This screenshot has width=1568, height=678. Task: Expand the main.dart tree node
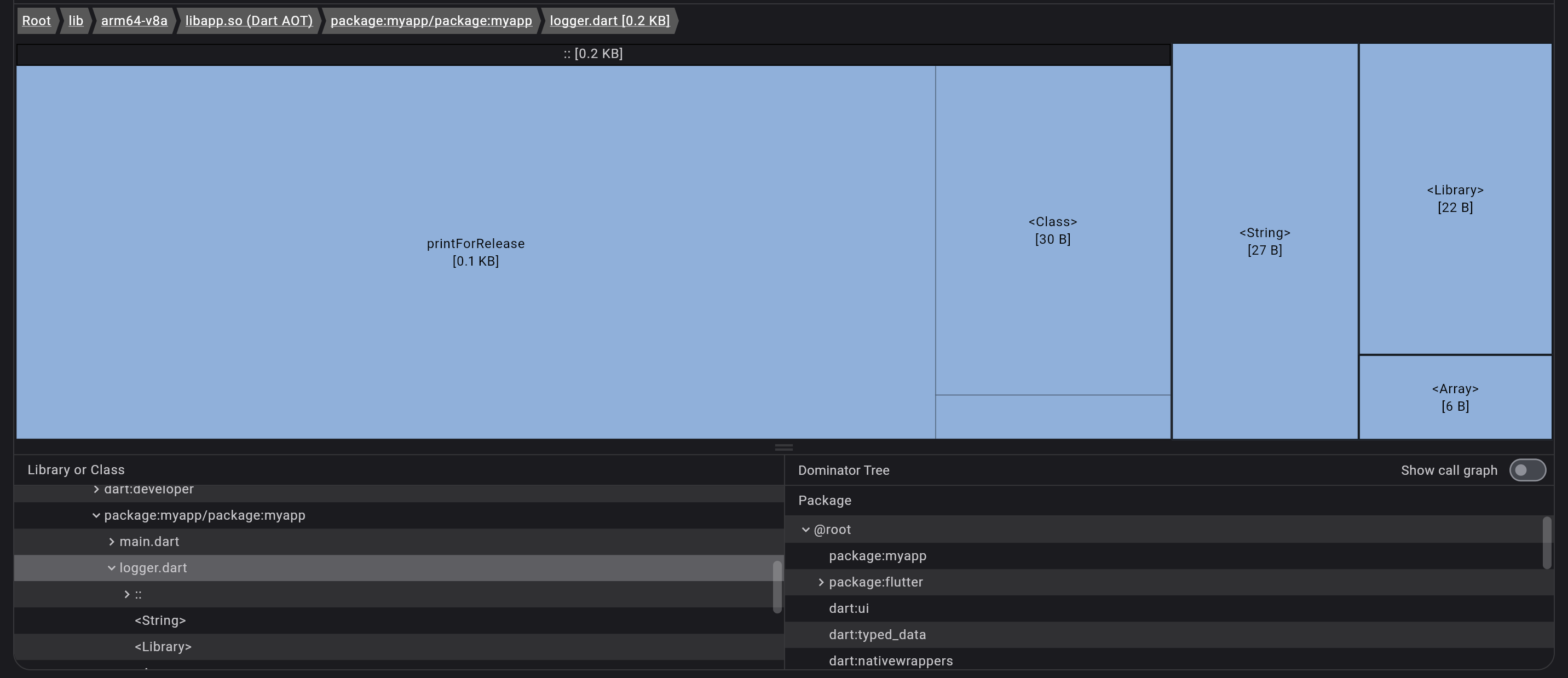click(111, 542)
